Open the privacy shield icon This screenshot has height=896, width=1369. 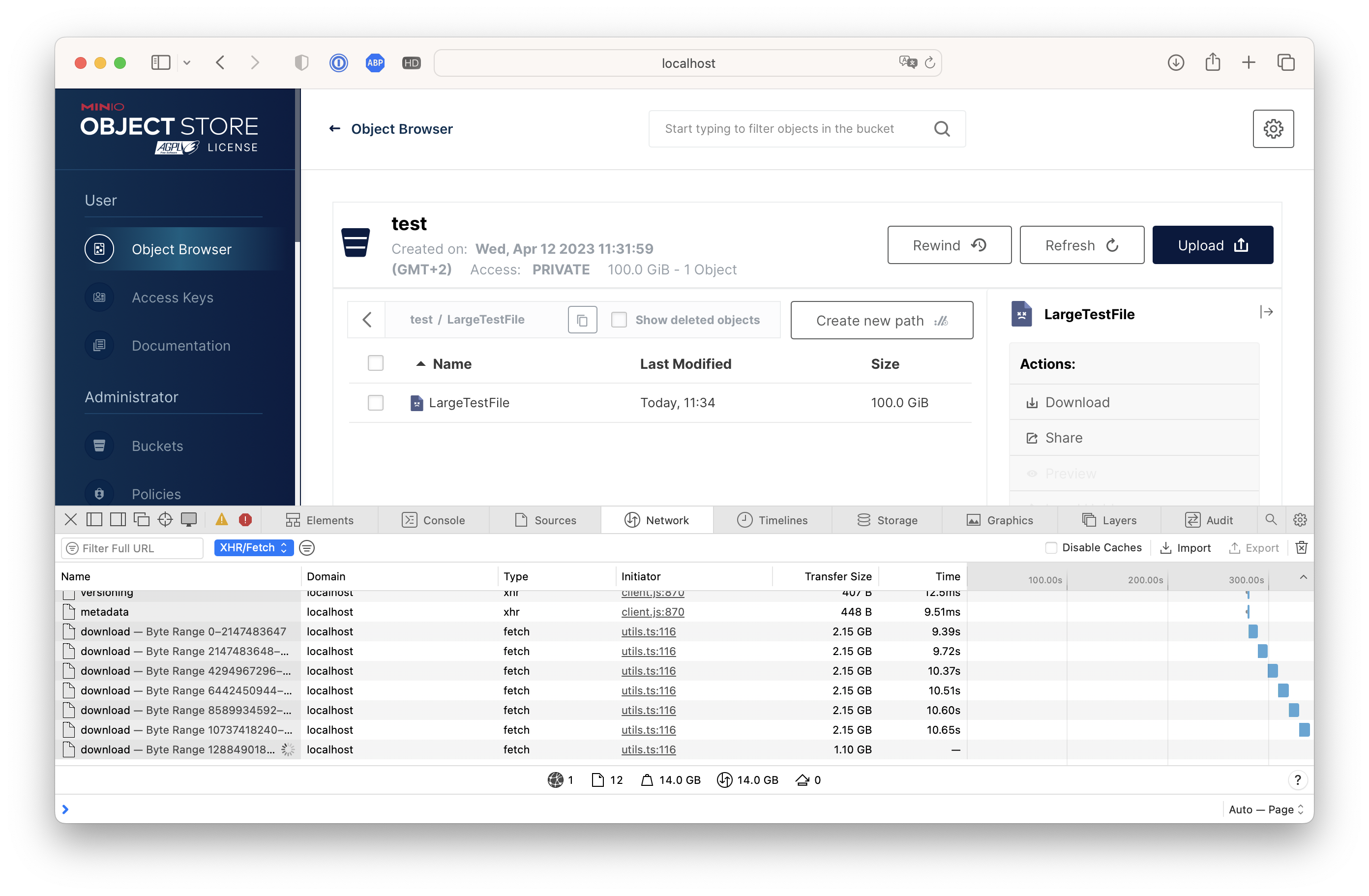pyautogui.click(x=301, y=62)
